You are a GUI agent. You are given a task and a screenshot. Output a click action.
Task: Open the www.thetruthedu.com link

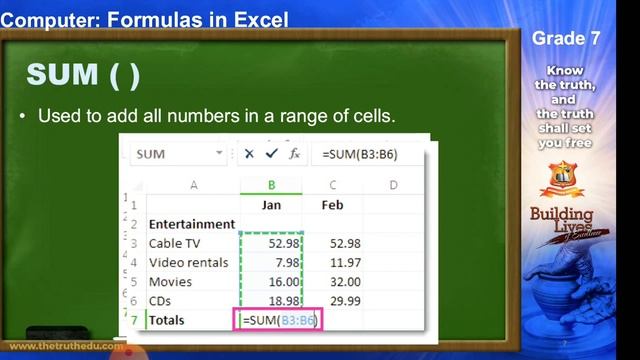tap(65, 346)
